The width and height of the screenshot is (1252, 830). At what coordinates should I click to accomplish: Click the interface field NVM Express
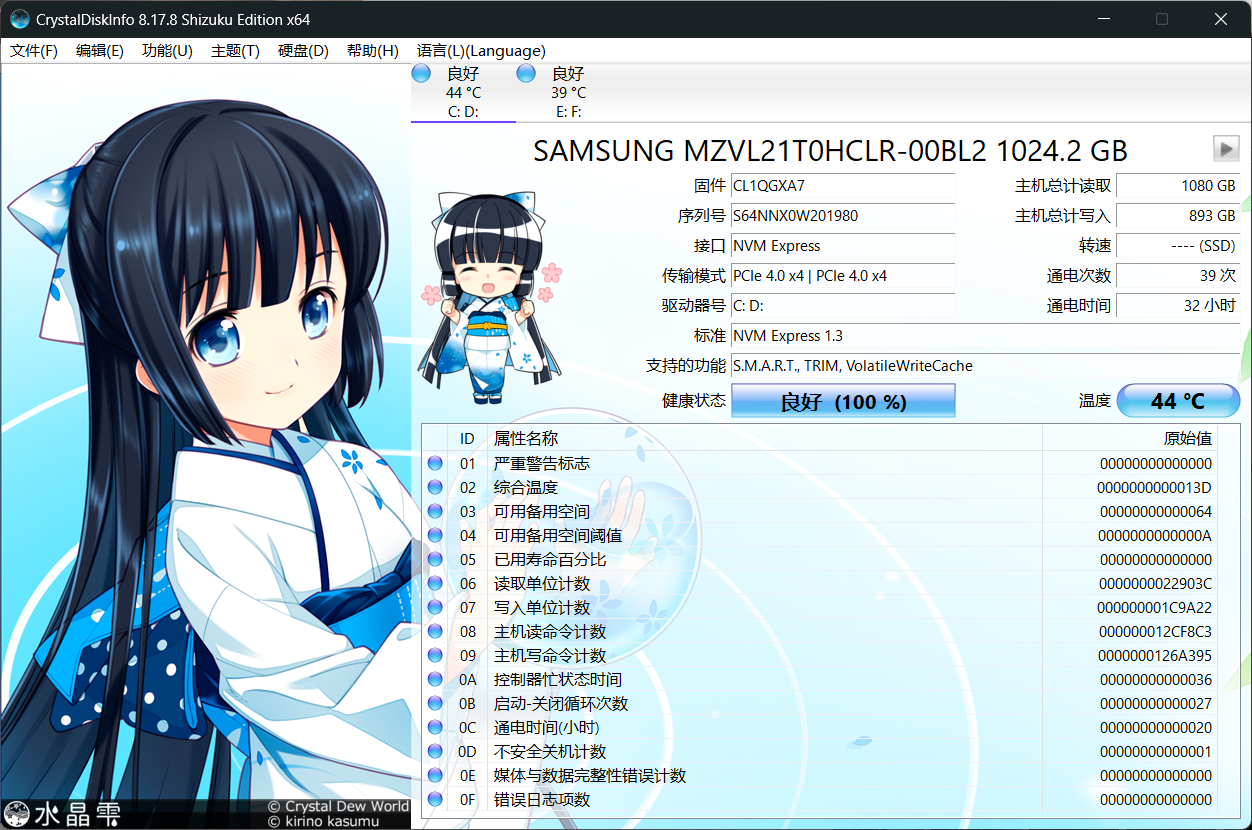click(x=842, y=246)
